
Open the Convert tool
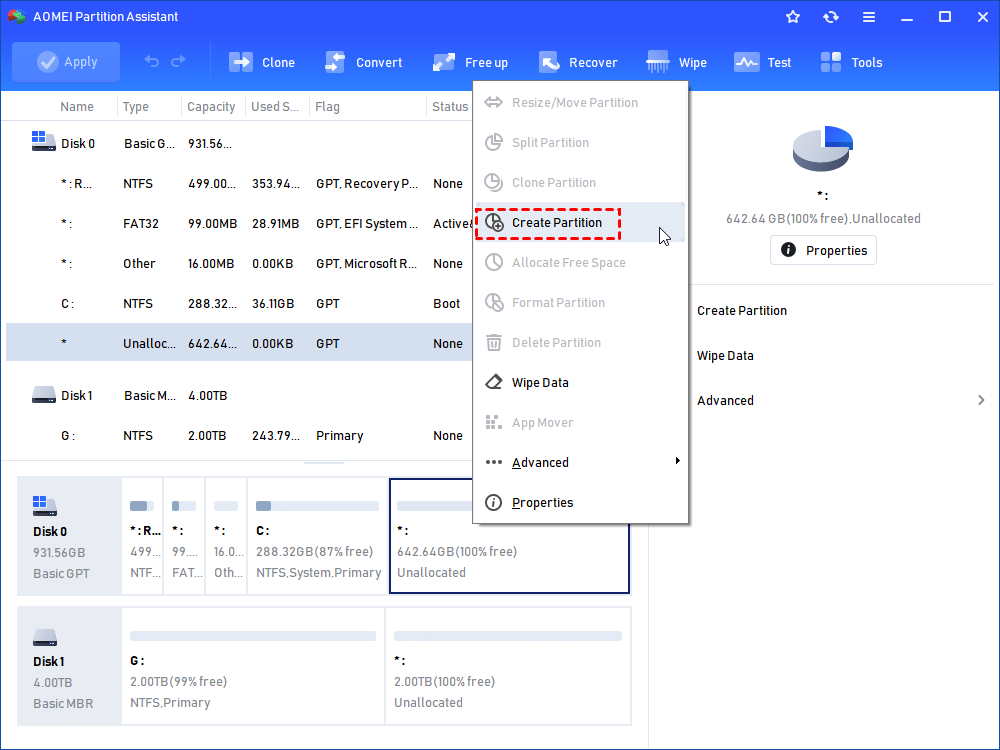click(x=364, y=62)
